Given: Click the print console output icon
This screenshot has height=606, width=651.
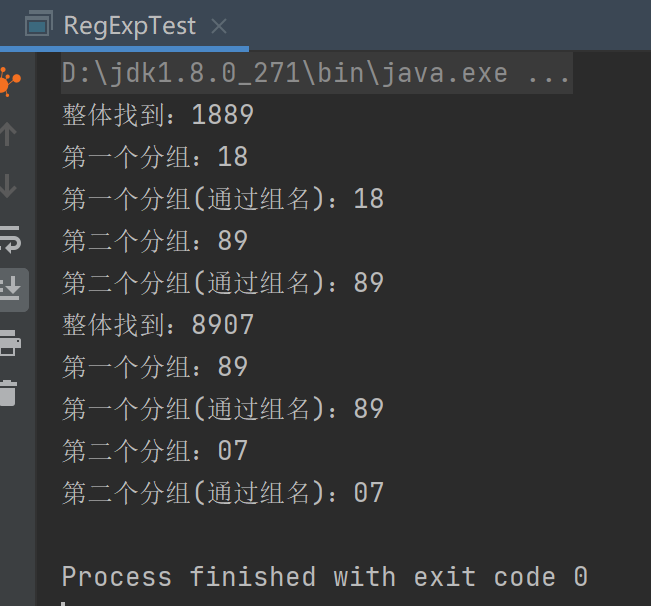Looking at the screenshot, I should pos(9,342).
